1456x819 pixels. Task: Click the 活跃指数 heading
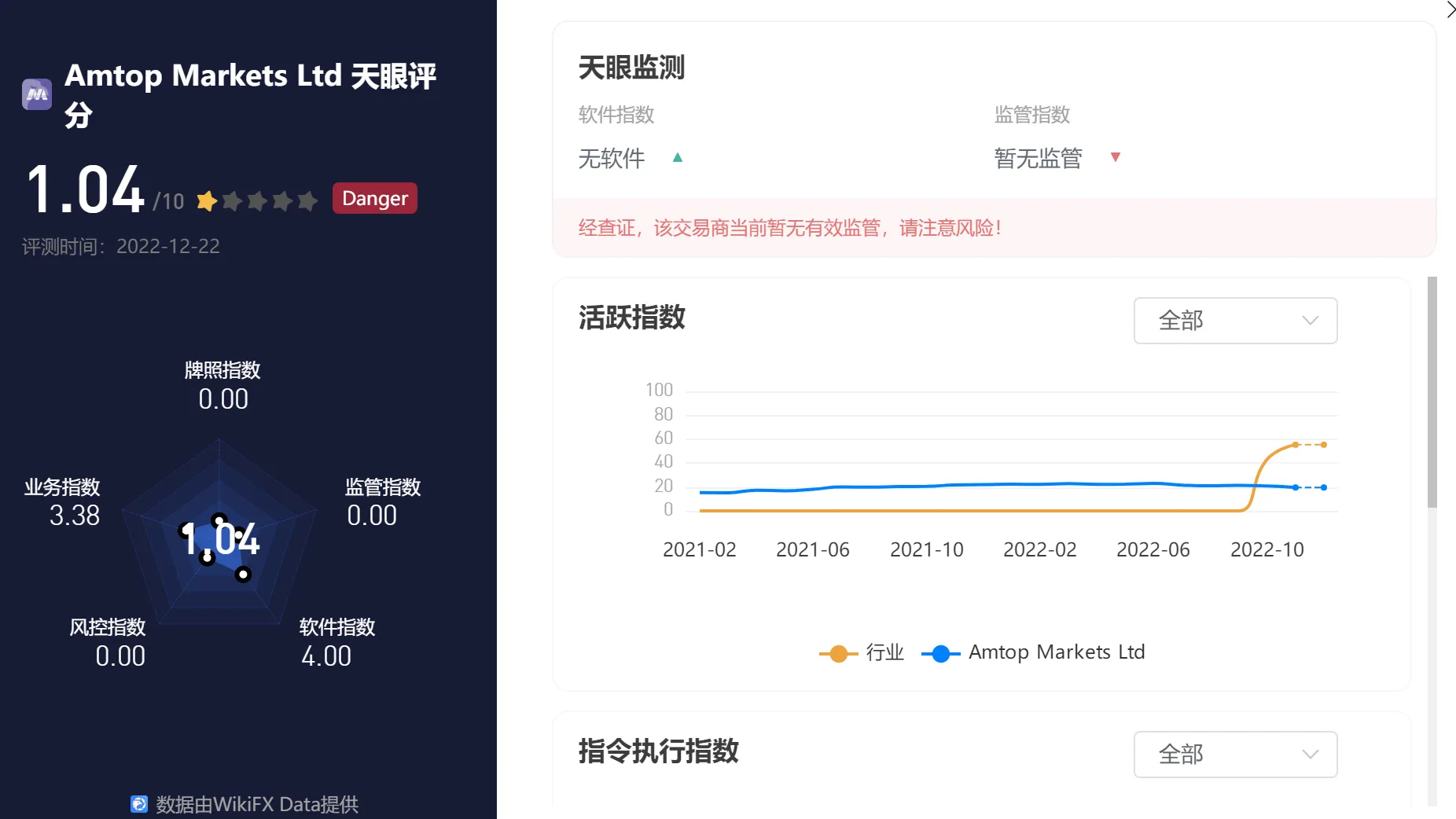[x=631, y=318]
